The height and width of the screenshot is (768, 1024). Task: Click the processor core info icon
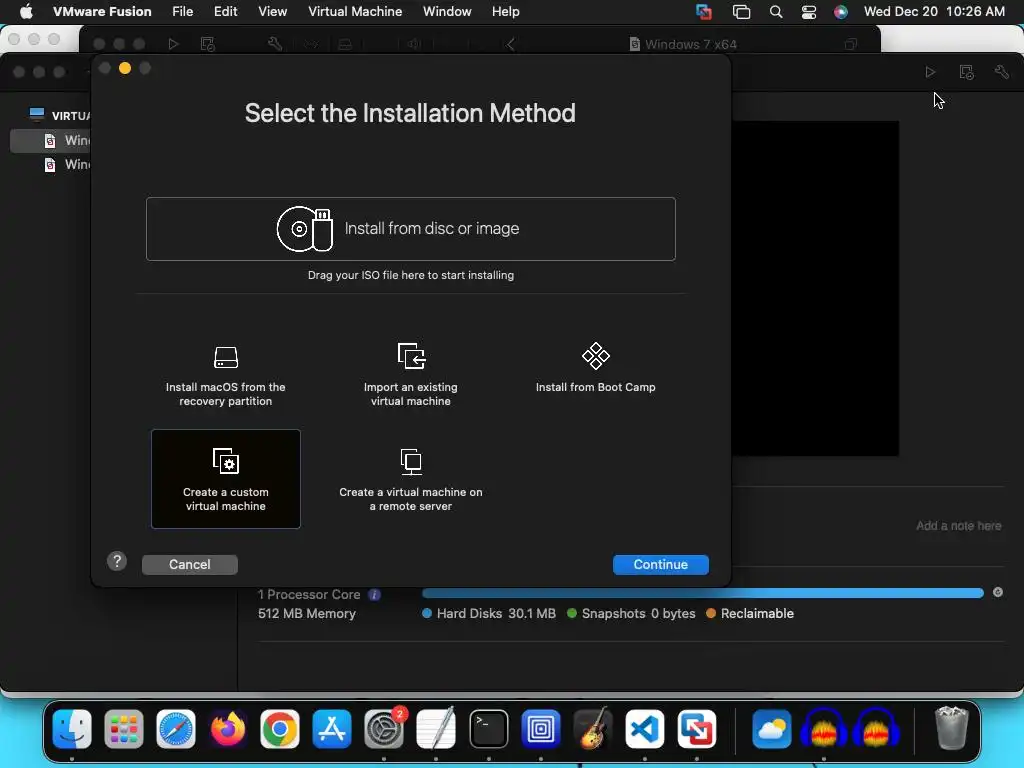coord(374,595)
